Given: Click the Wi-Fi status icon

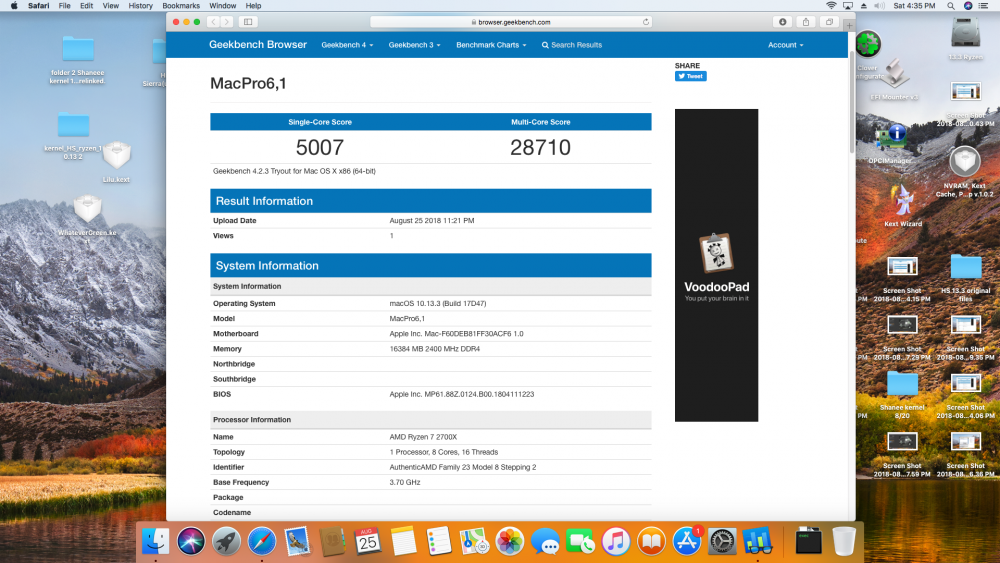Looking at the screenshot, I should [x=831, y=6].
